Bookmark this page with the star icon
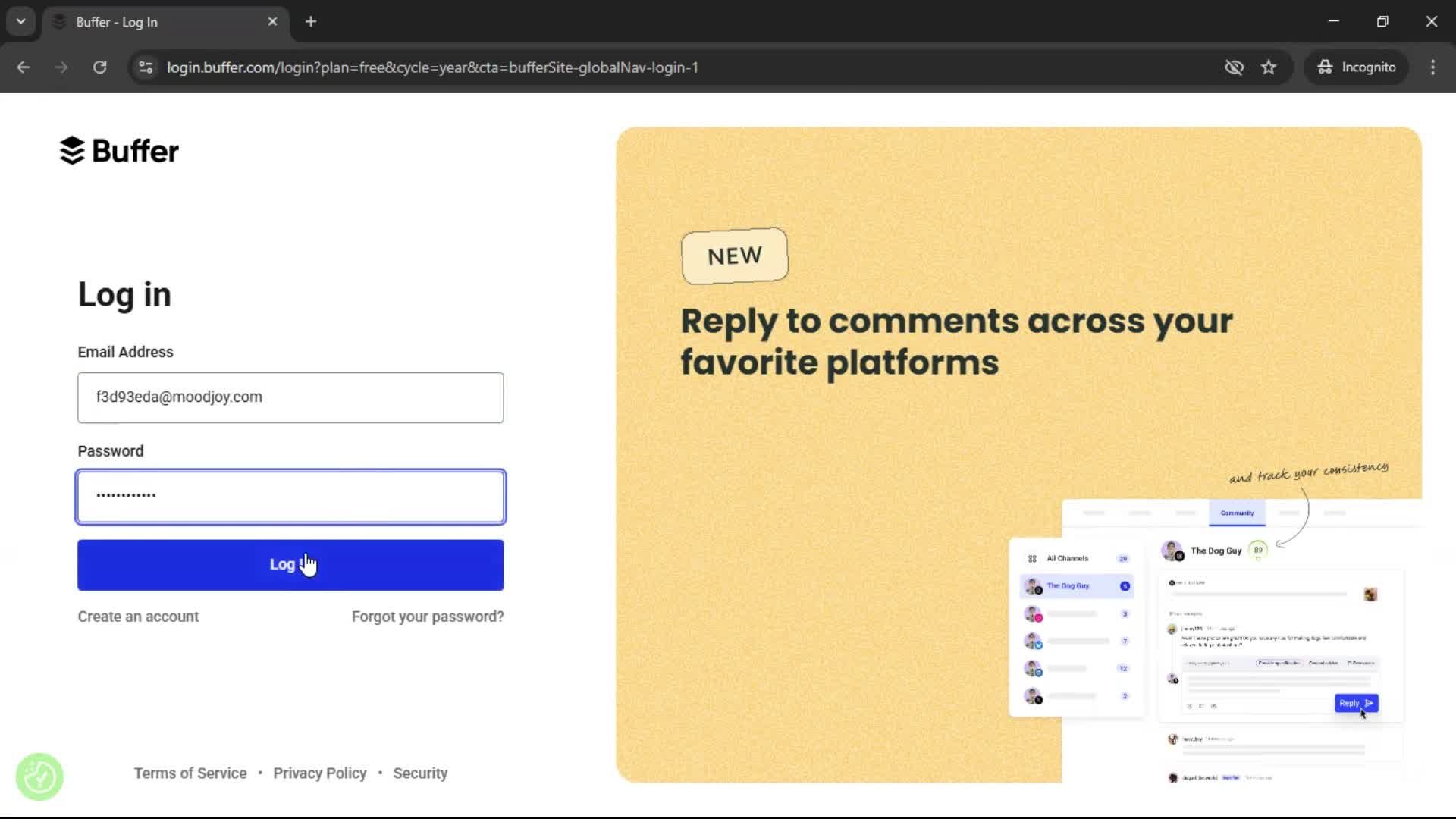This screenshot has width=1456, height=819. pos(1269,67)
